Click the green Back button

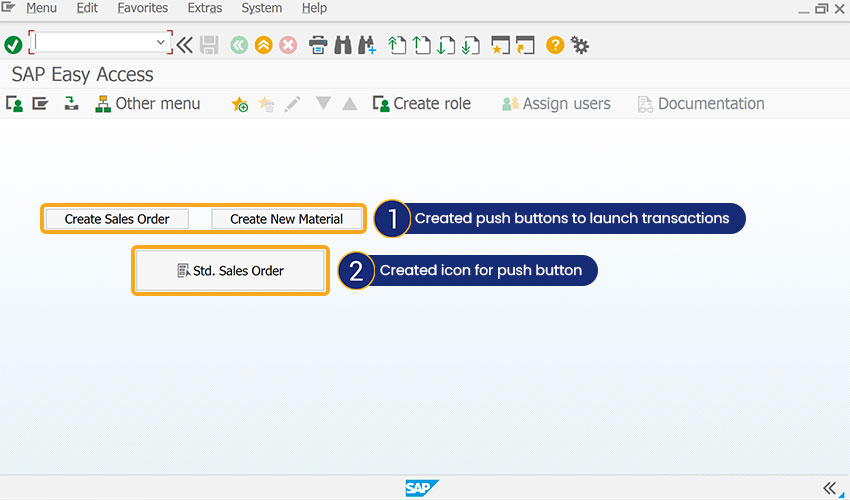[239, 45]
